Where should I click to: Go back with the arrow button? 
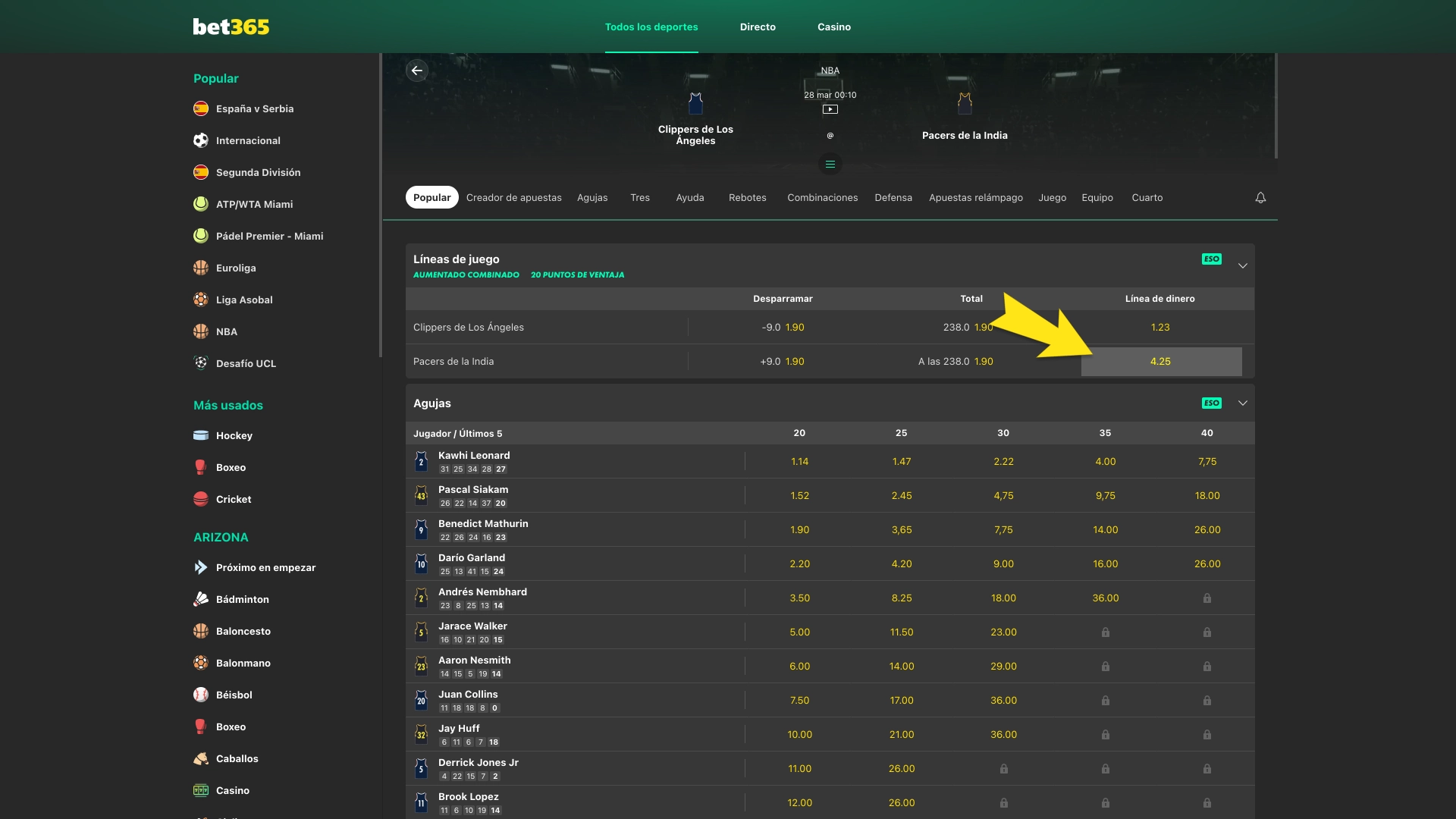(417, 71)
